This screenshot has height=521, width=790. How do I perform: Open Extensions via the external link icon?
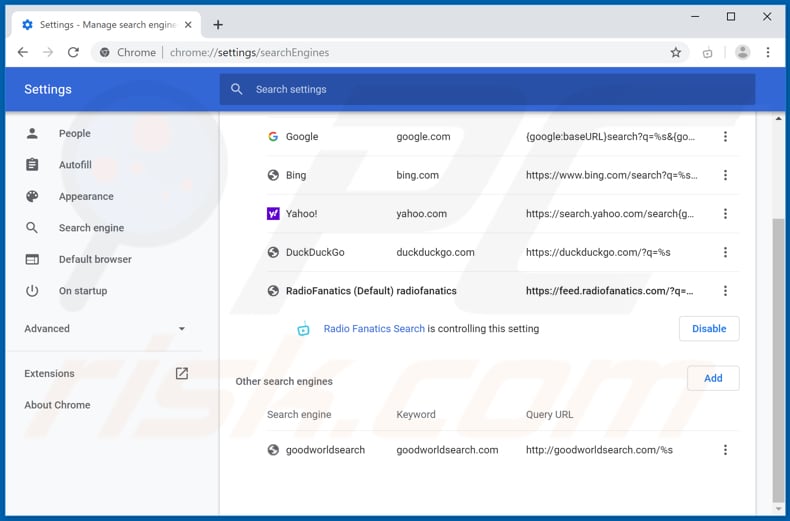pos(182,373)
